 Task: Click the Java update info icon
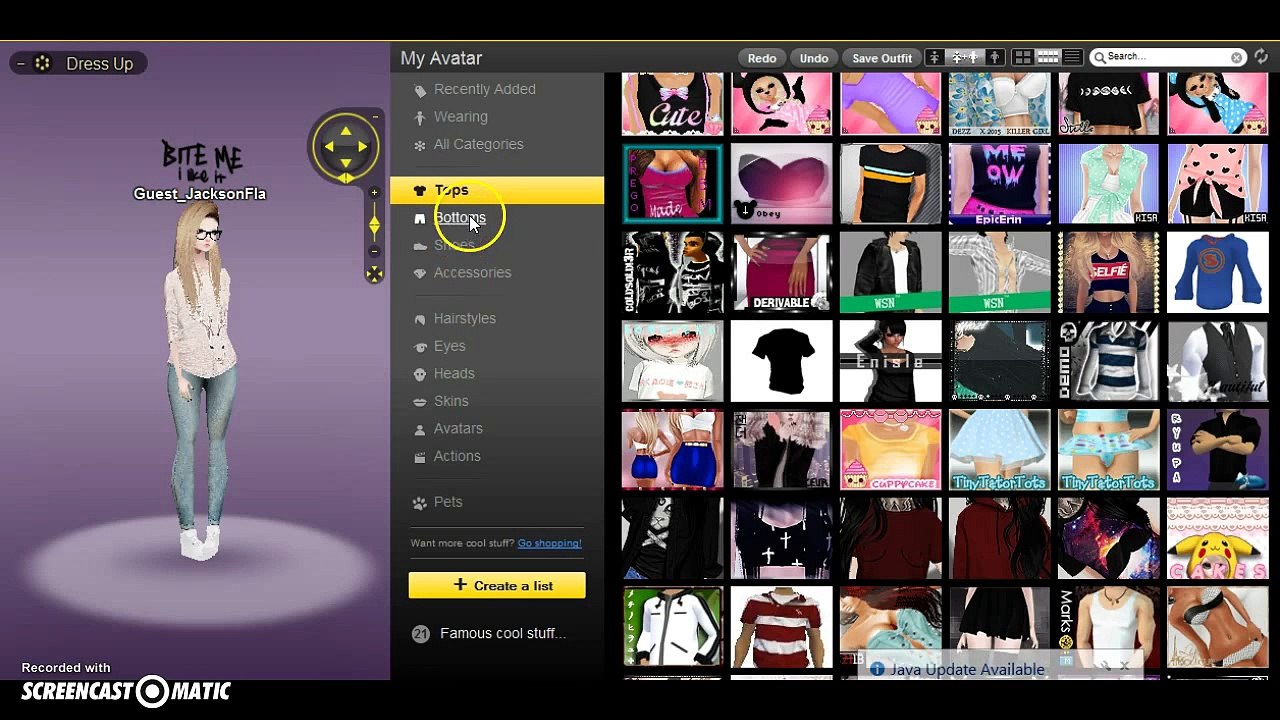tap(877, 669)
